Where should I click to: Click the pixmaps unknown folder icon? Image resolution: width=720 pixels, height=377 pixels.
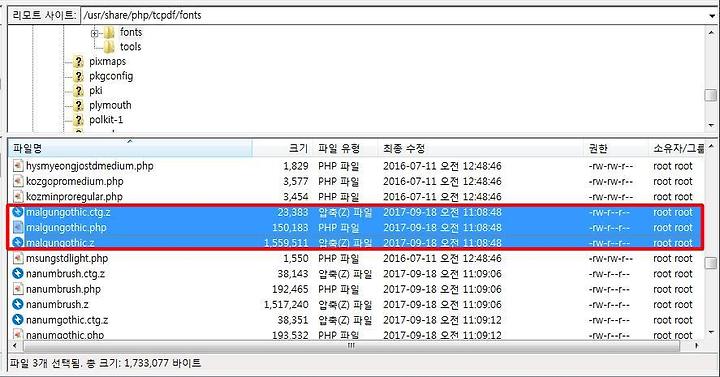point(79,62)
